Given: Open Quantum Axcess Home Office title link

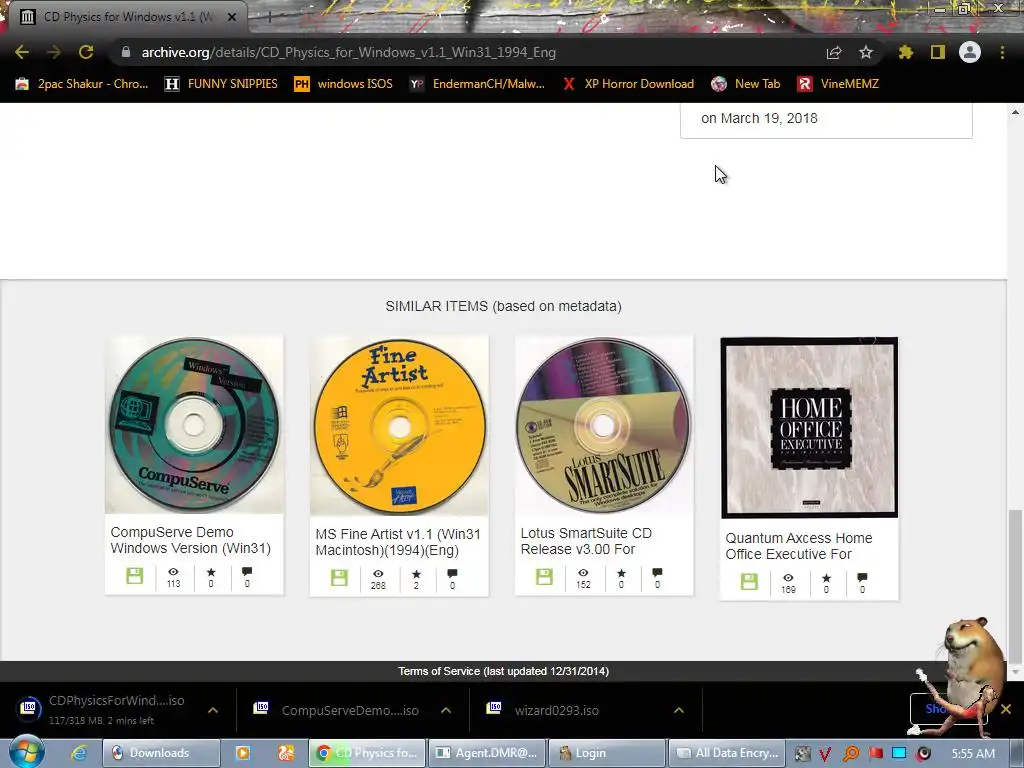Looking at the screenshot, I should [x=799, y=546].
